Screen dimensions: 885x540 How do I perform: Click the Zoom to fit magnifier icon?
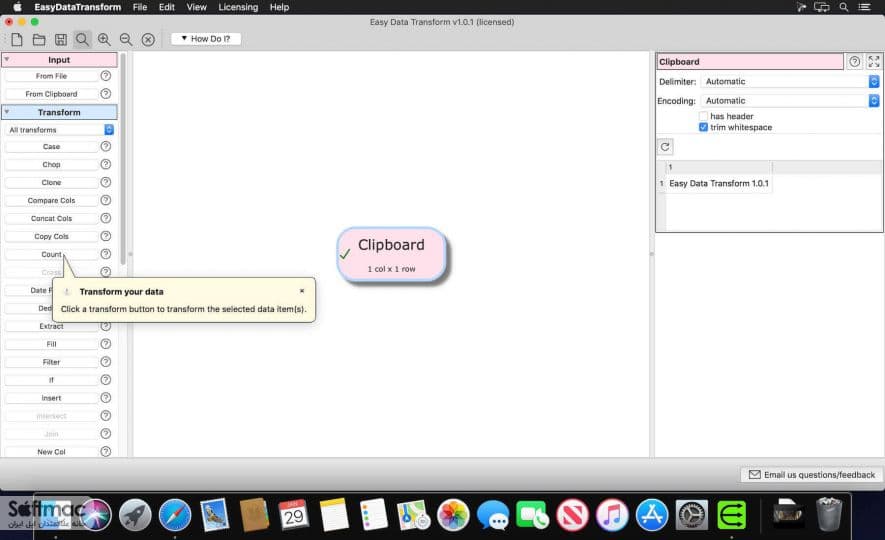tap(82, 39)
